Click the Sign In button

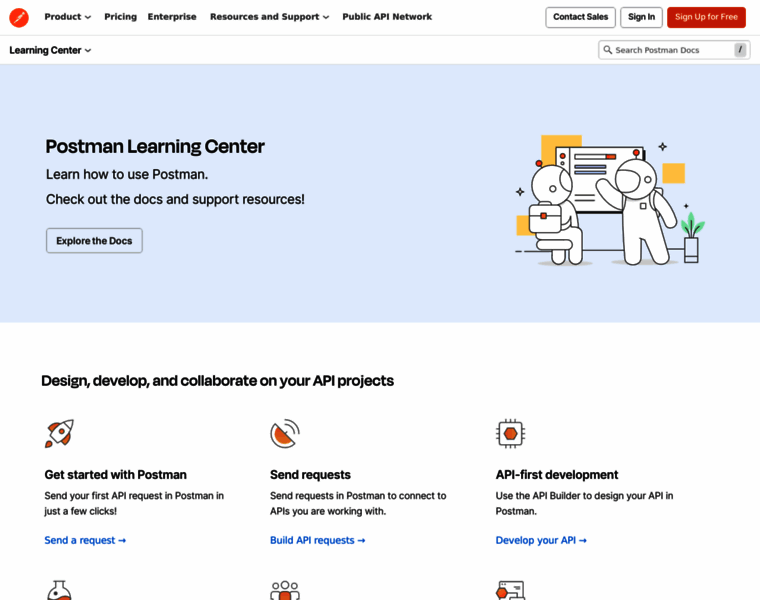pyautogui.click(x=641, y=17)
